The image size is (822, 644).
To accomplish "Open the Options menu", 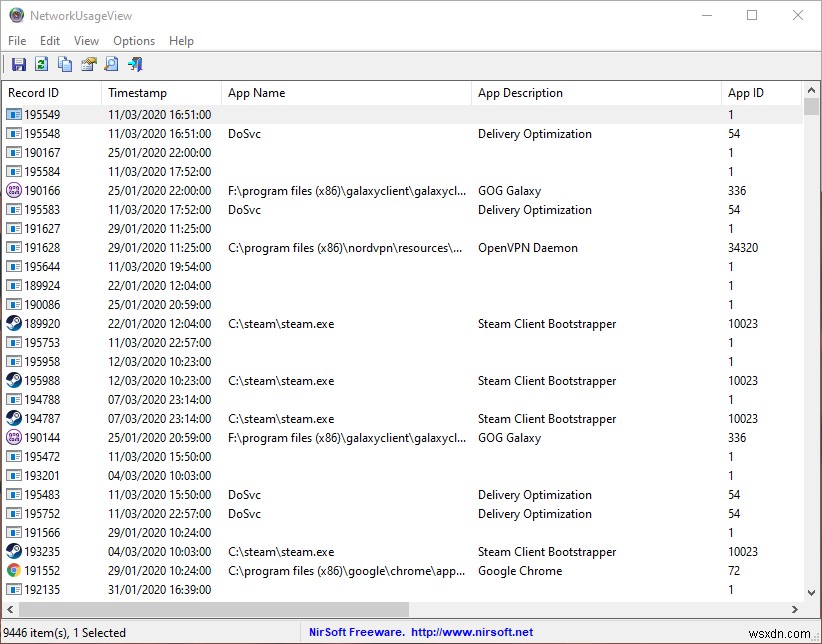I will [133, 41].
